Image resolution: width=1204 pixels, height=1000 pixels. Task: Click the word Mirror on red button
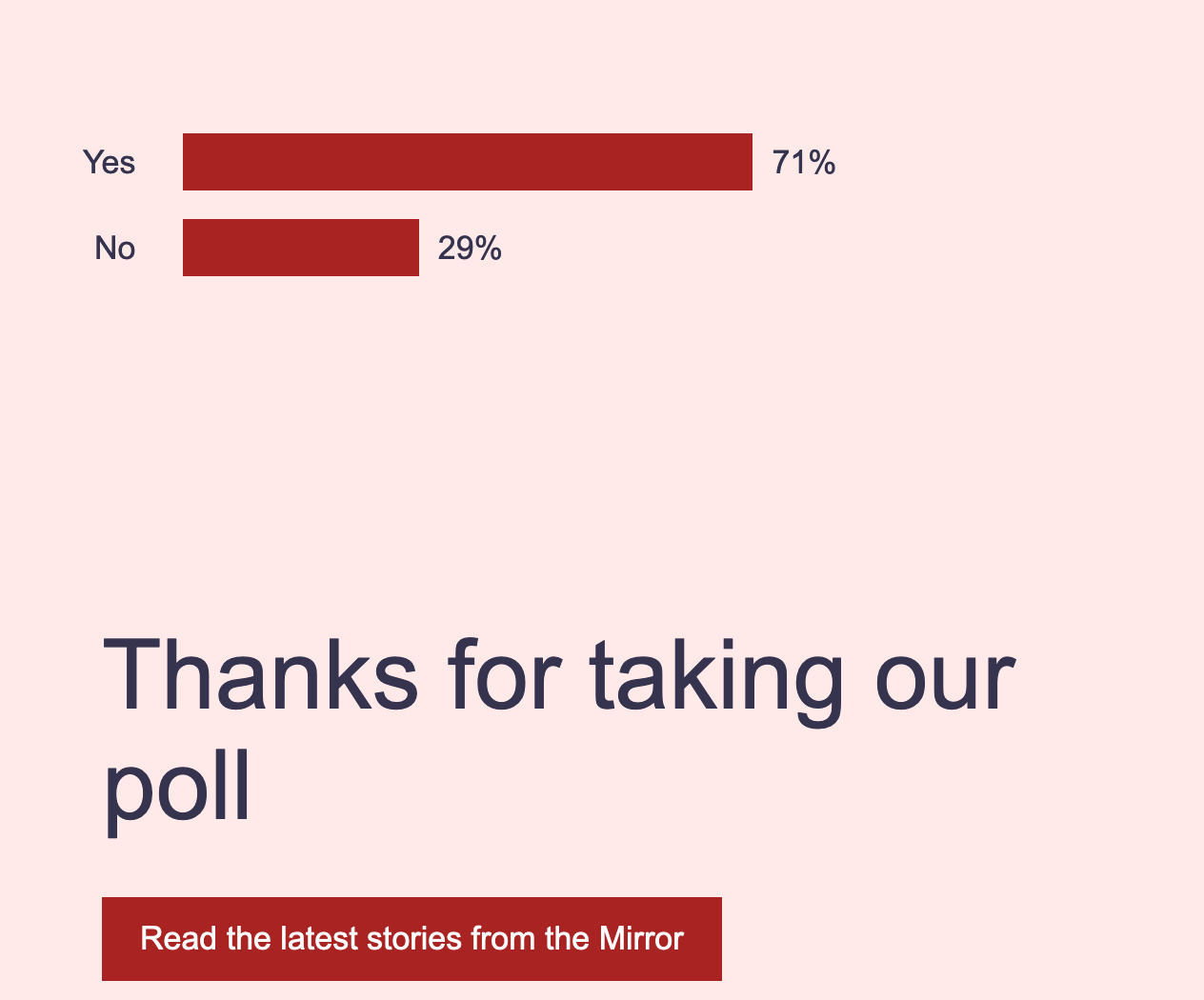tap(641, 938)
